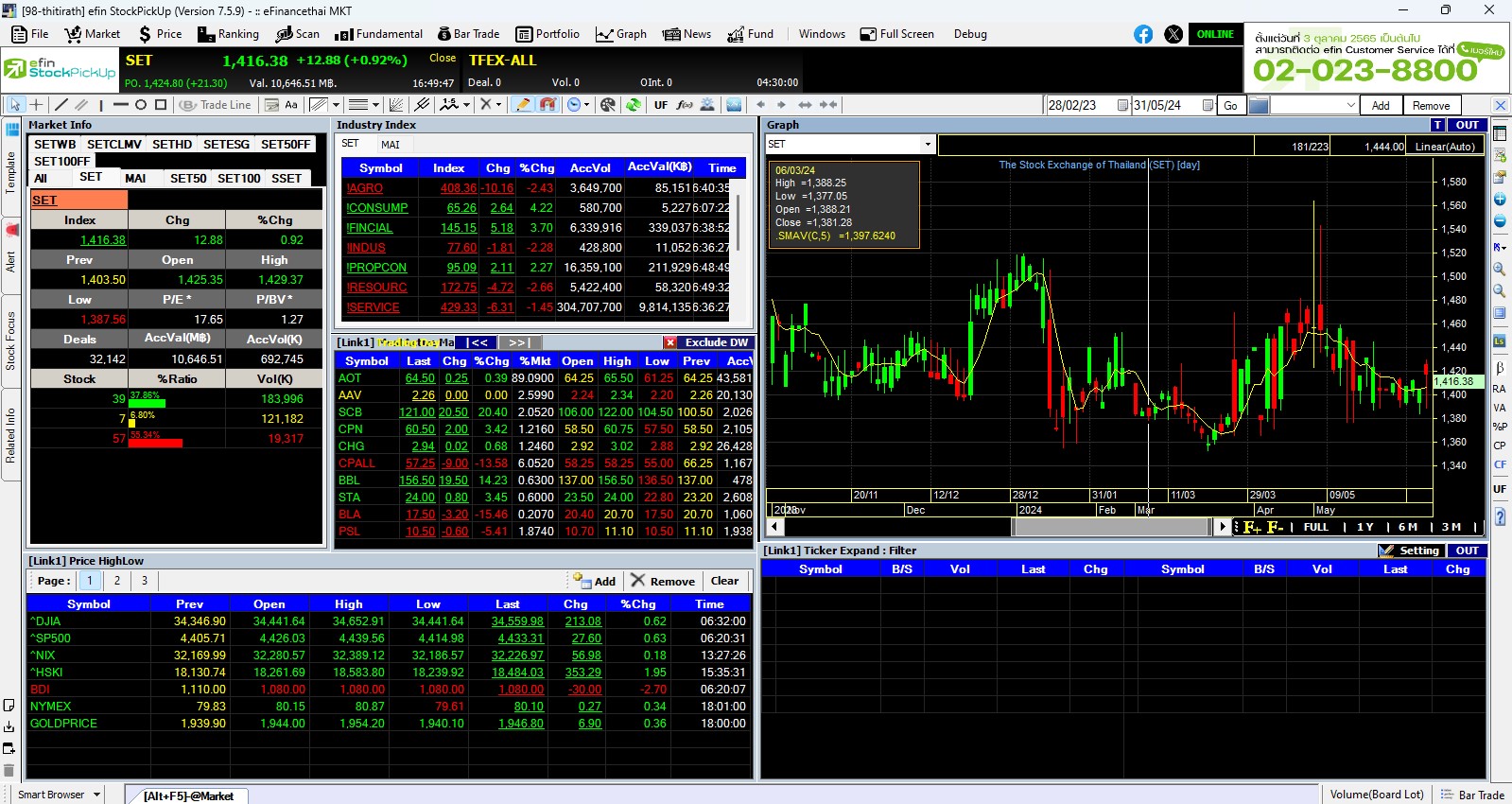Switch to the SET50 tab
1512x804 pixels.
[x=188, y=178]
